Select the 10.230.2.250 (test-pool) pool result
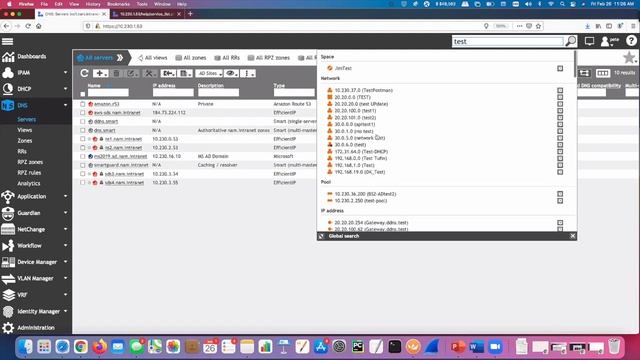640x360 pixels. click(360, 201)
